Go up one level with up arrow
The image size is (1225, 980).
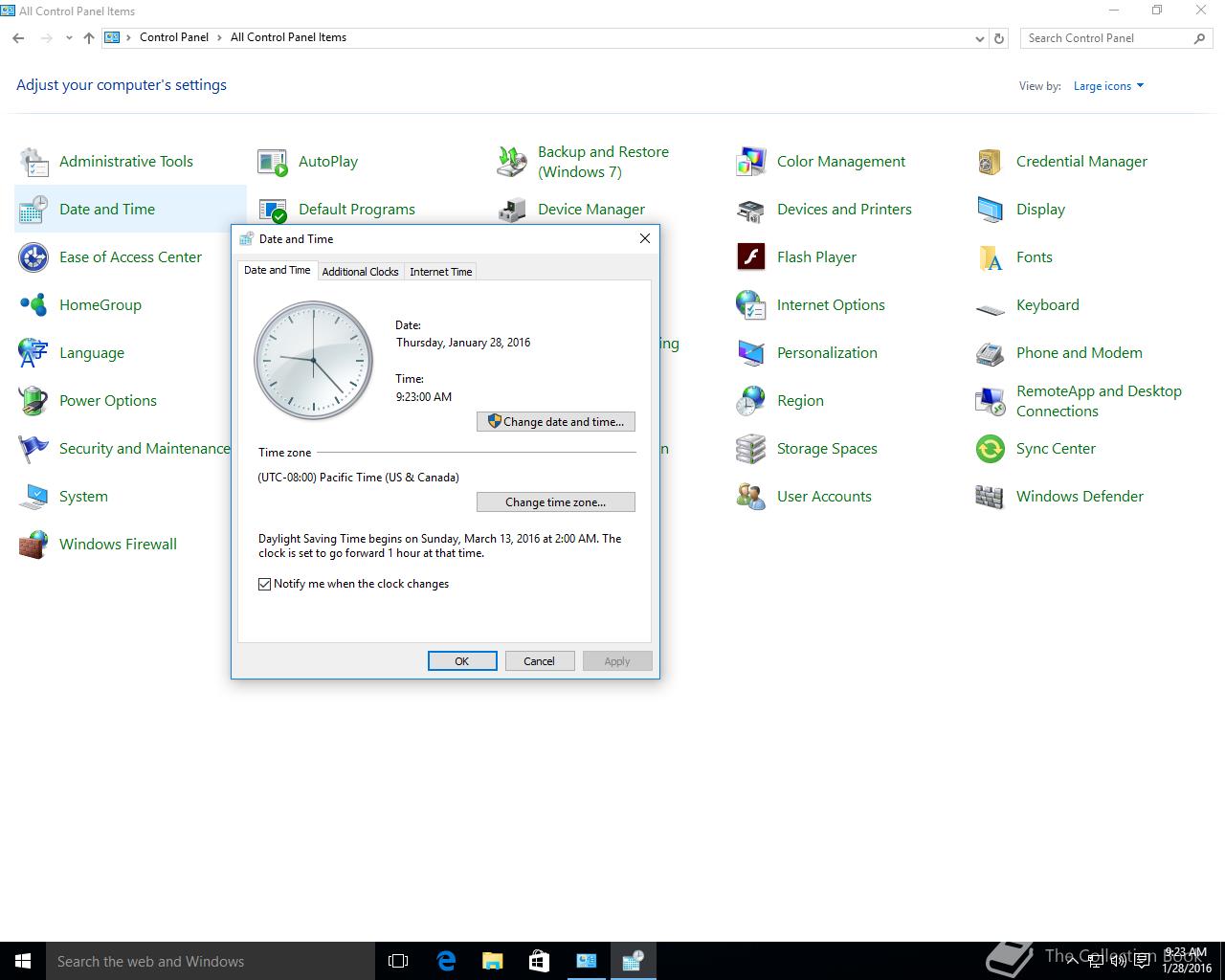click(x=88, y=38)
